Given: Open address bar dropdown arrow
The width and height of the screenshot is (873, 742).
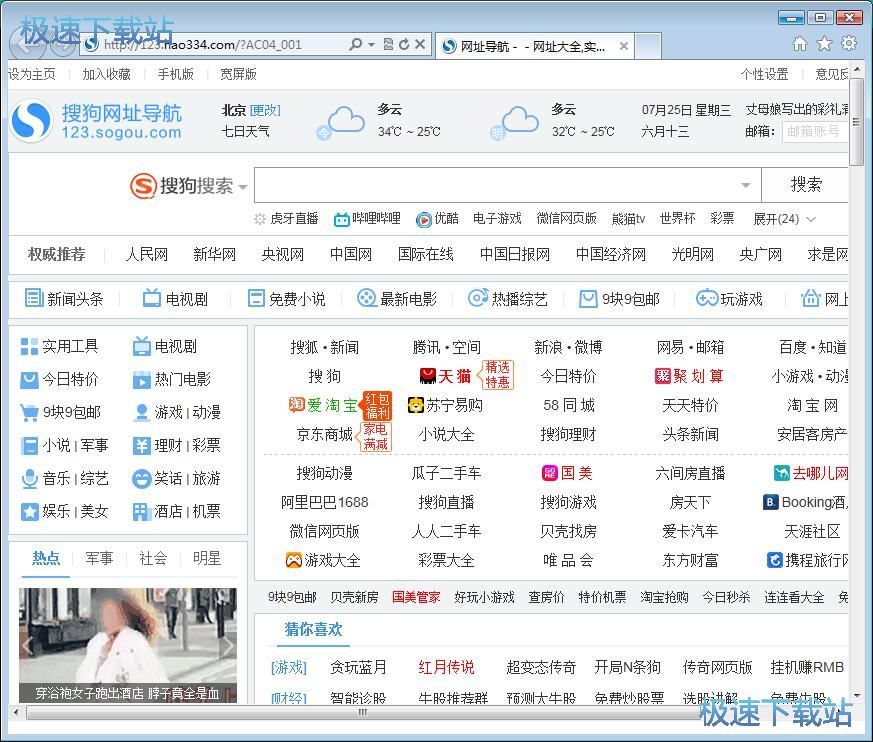Looking at the screenshot, I should coord(371,45).
